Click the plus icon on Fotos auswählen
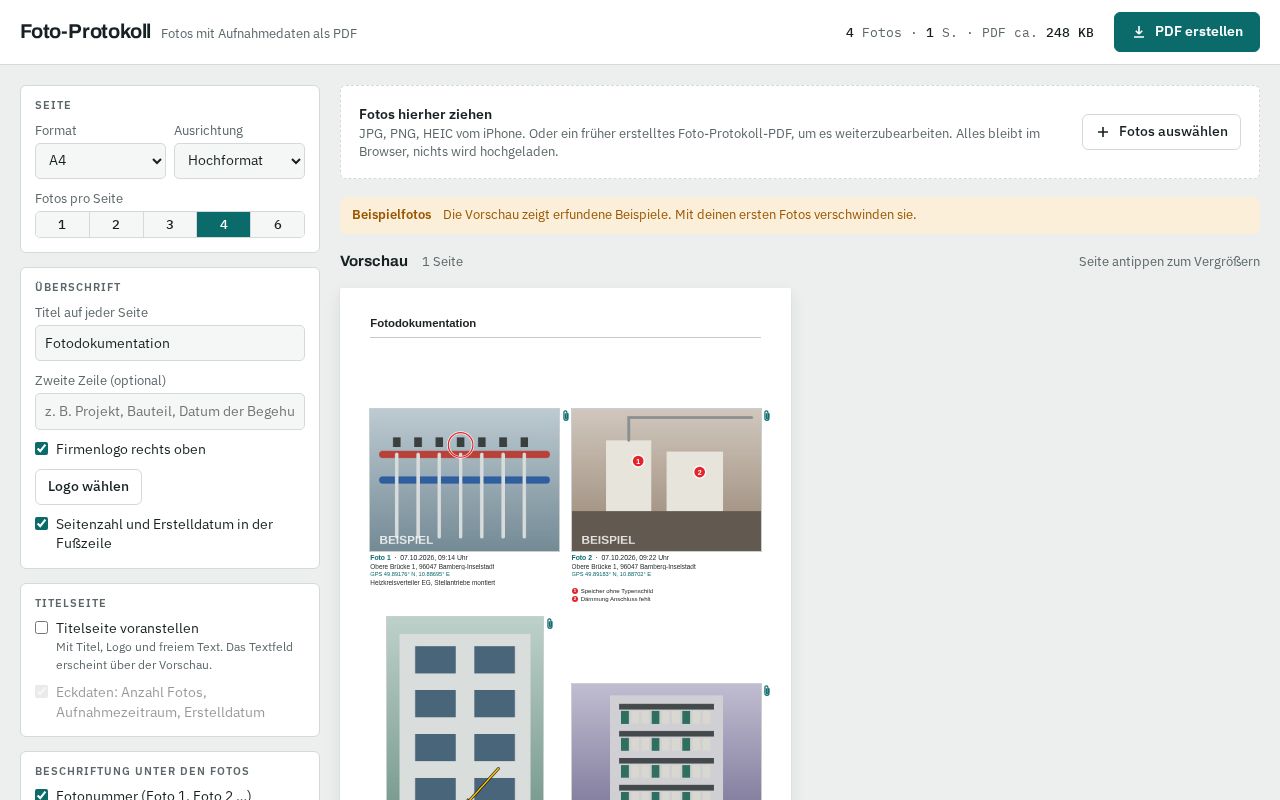The width and height of the screenshot is (1280, 800). [x=1103, y=132]
